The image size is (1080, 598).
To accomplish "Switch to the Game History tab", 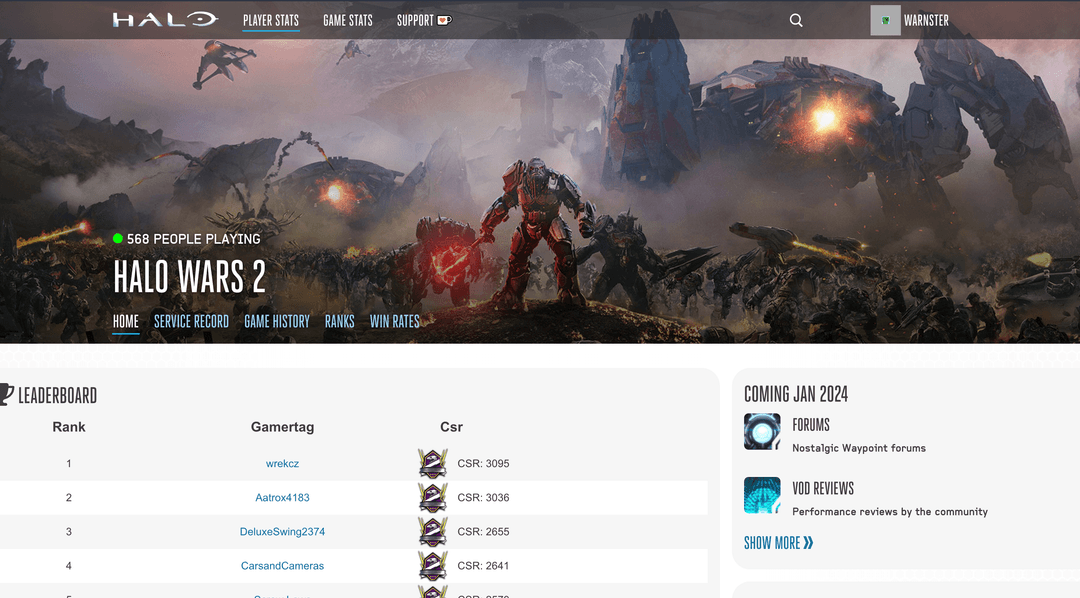I will (277, 322).
